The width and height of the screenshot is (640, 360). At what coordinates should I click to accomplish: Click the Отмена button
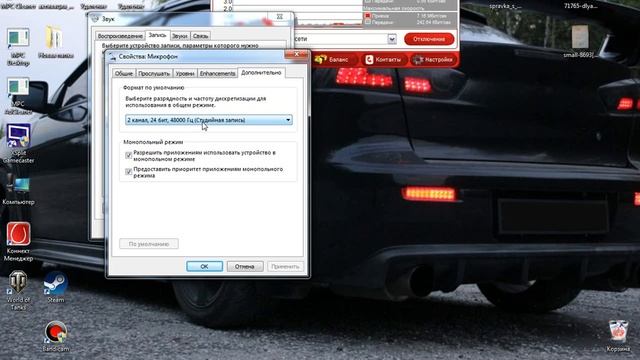245,266
